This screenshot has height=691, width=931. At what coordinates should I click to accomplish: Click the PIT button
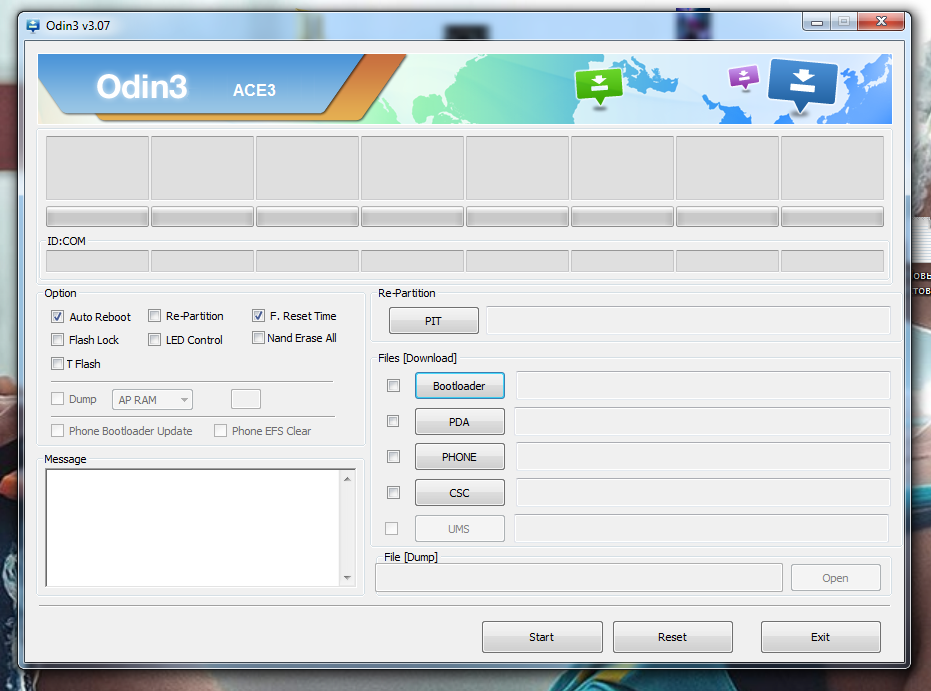click(433, 321)
